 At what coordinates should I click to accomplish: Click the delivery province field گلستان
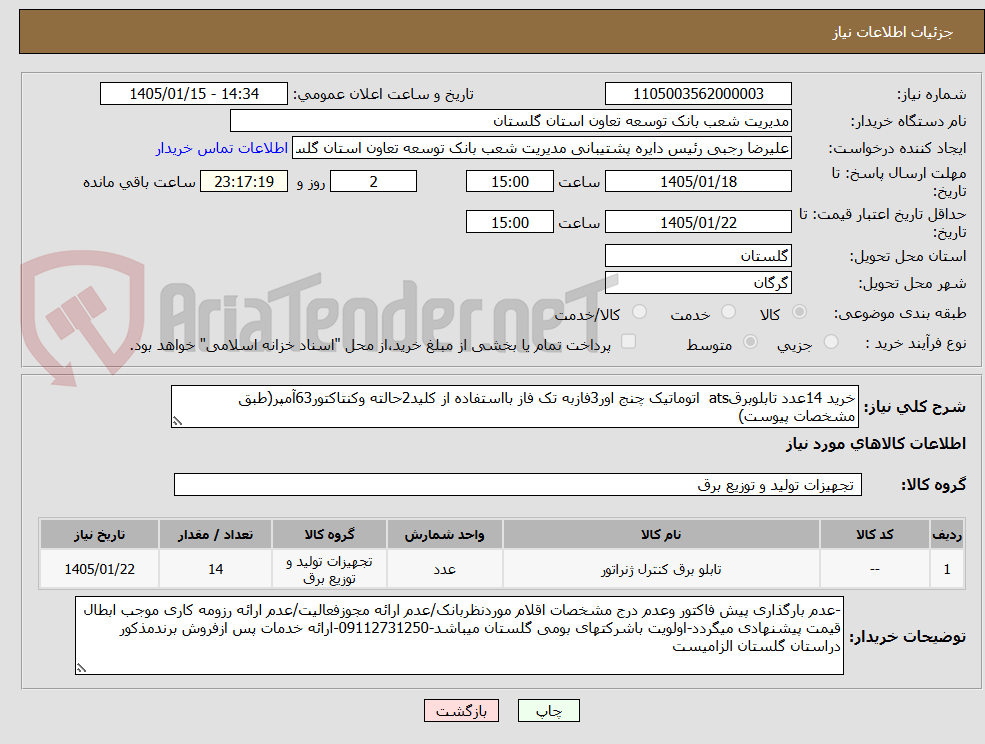pyautogui.click(x=698, y=256)
